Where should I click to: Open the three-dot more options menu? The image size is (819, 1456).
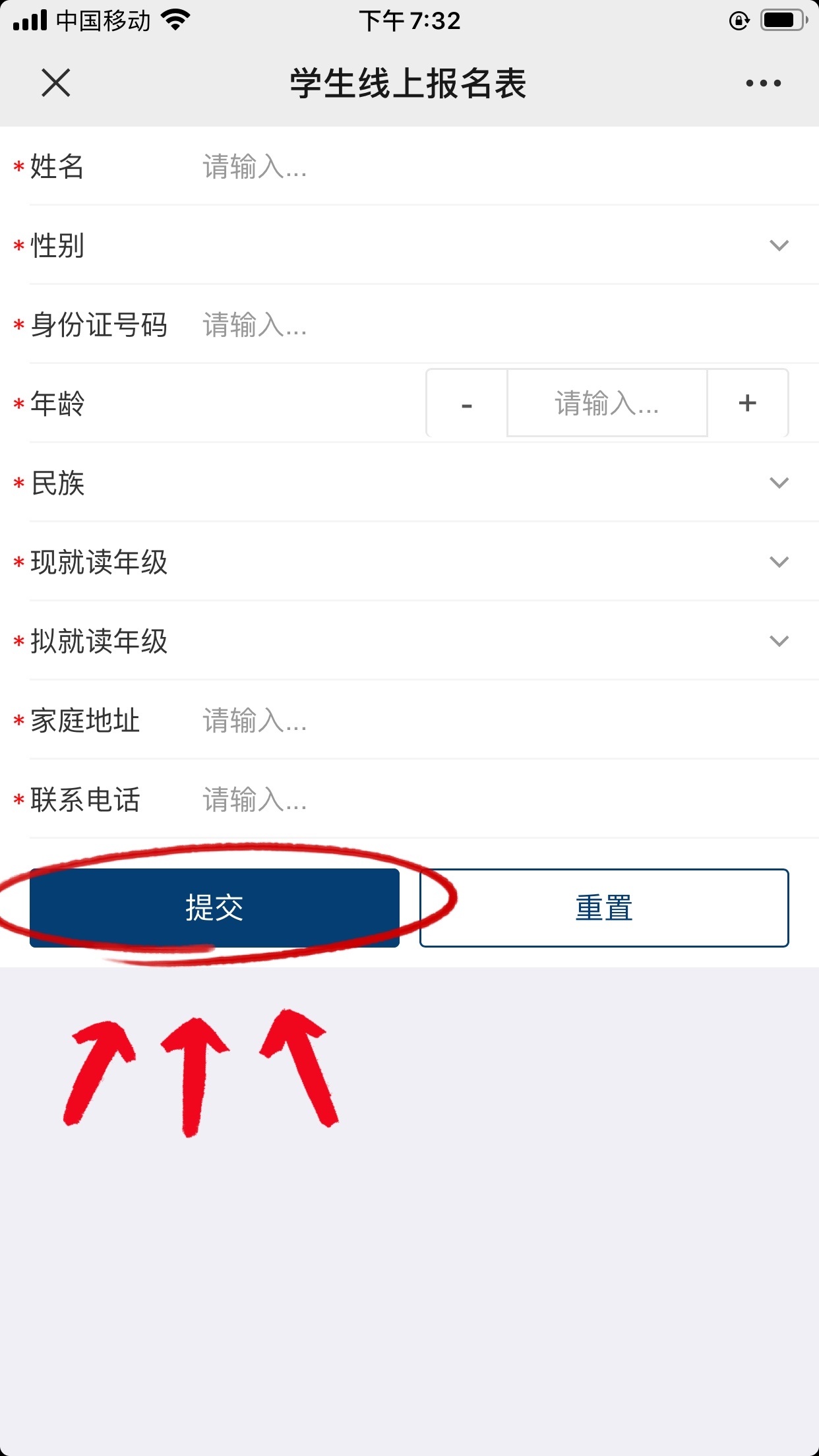point(764,83)
